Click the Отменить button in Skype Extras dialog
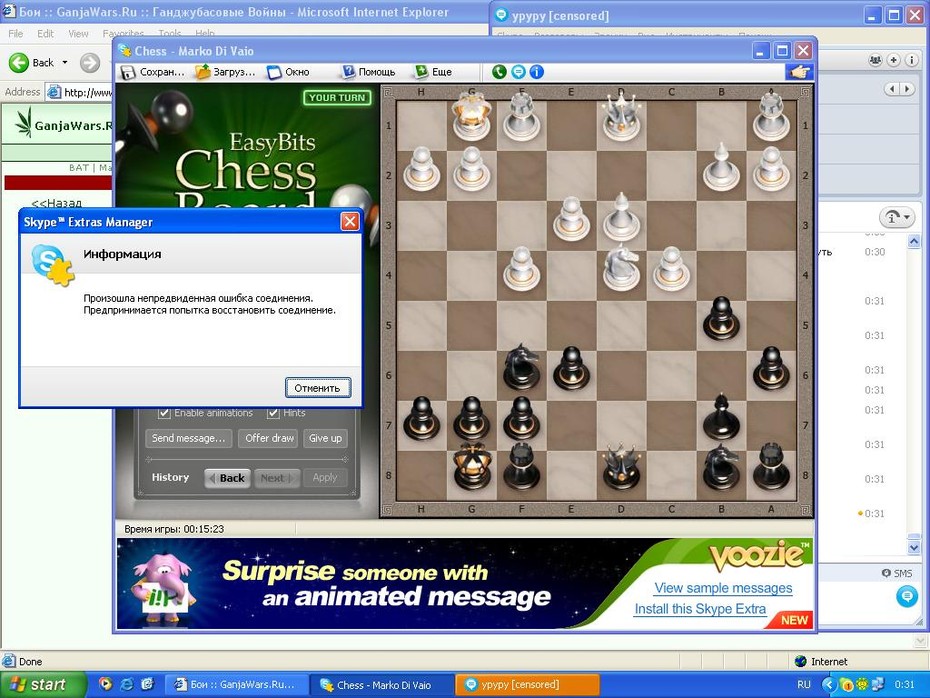This screenshot has height=698, width=930. tap(317, 388)
